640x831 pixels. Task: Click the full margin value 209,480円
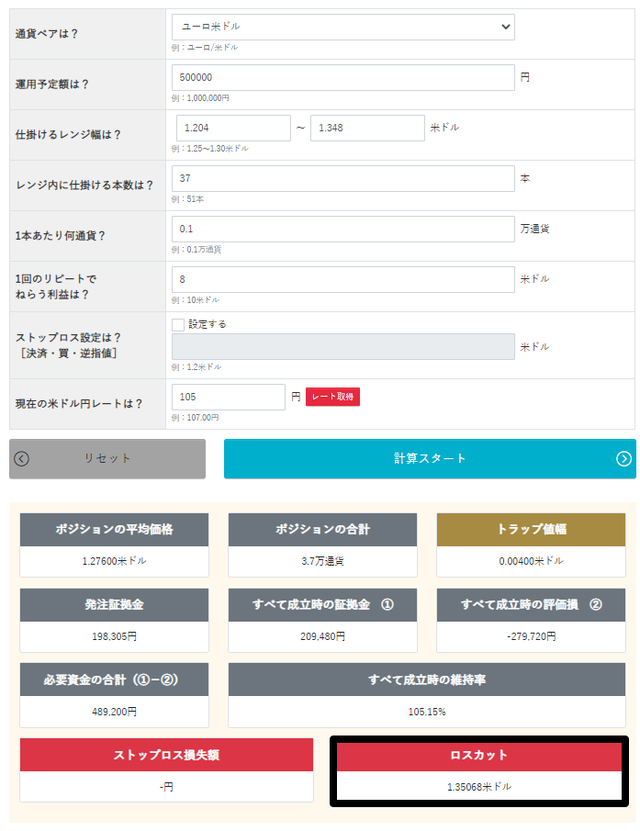click(322, 636)
